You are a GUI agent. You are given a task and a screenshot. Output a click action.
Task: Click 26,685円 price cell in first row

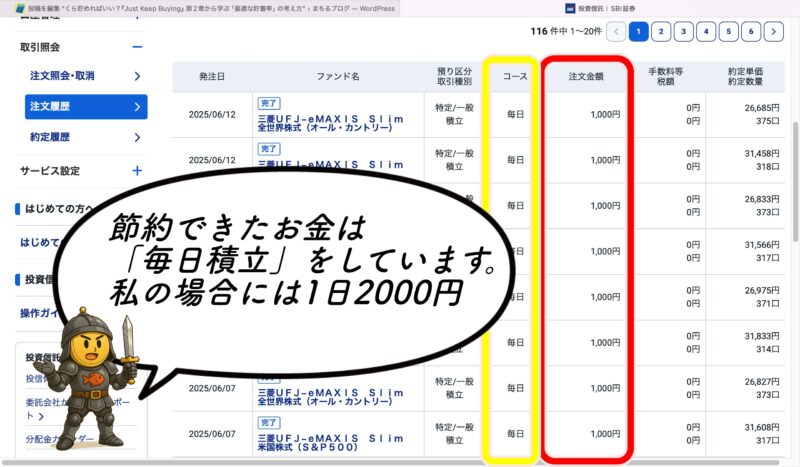click(x=762, y=108)
